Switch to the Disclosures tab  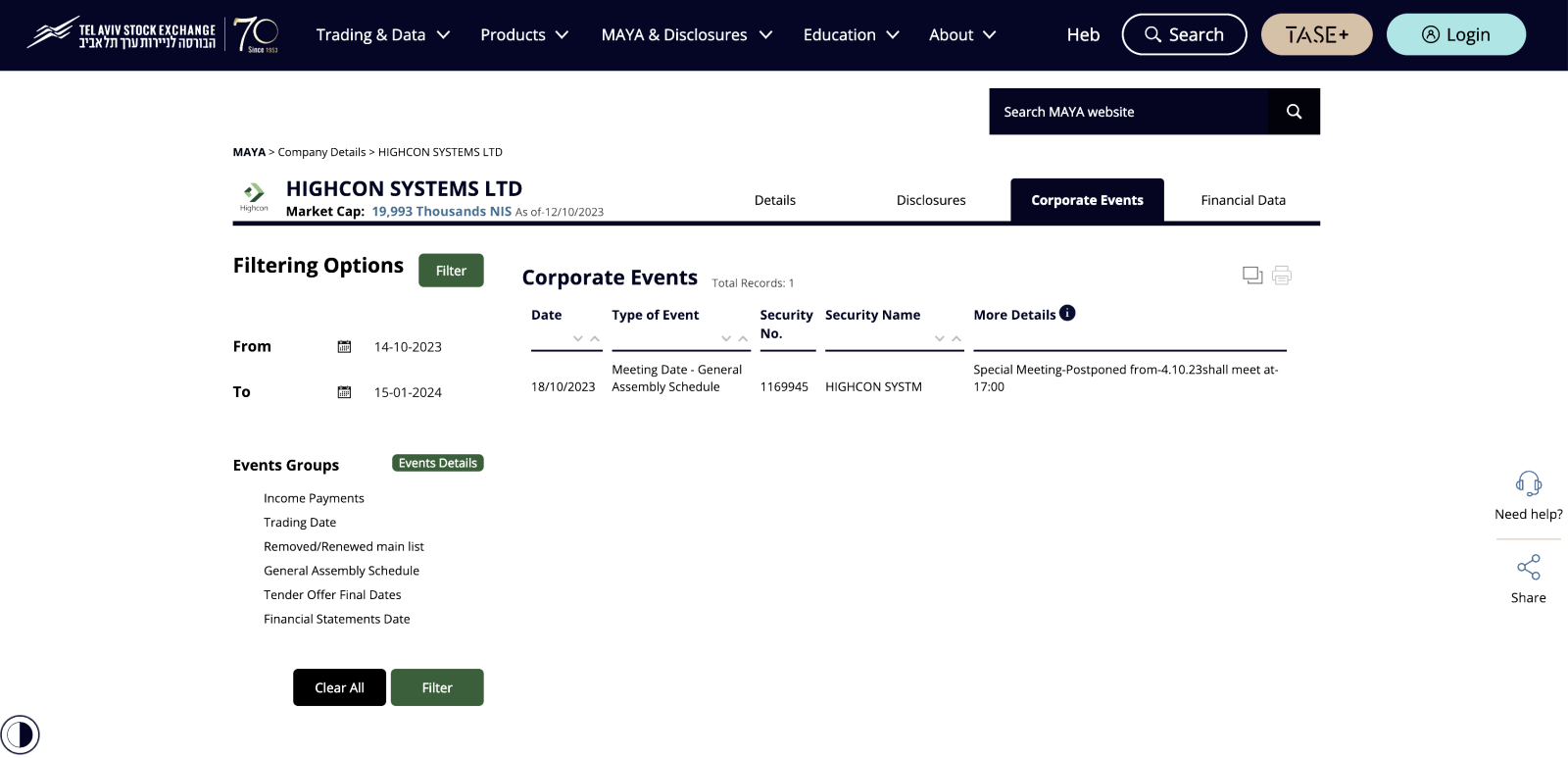coord(930,200)
